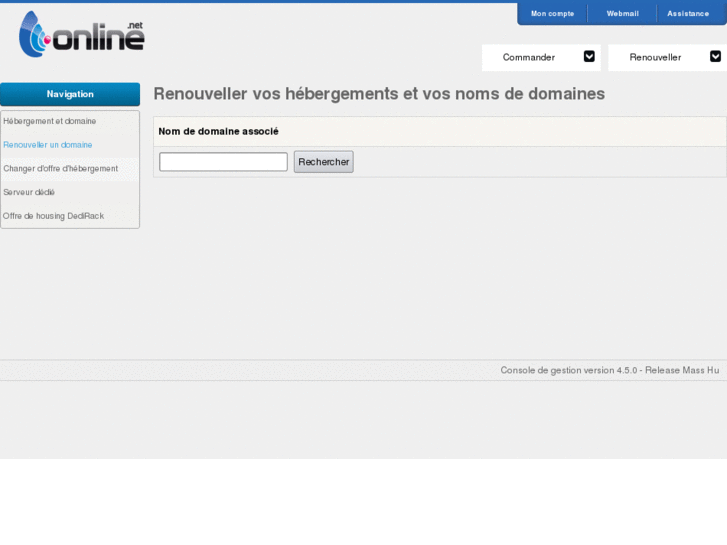Click the page title about renewing hébergements
The width and height of the screenshot is (727, 545).
click(x=379, y=94)
